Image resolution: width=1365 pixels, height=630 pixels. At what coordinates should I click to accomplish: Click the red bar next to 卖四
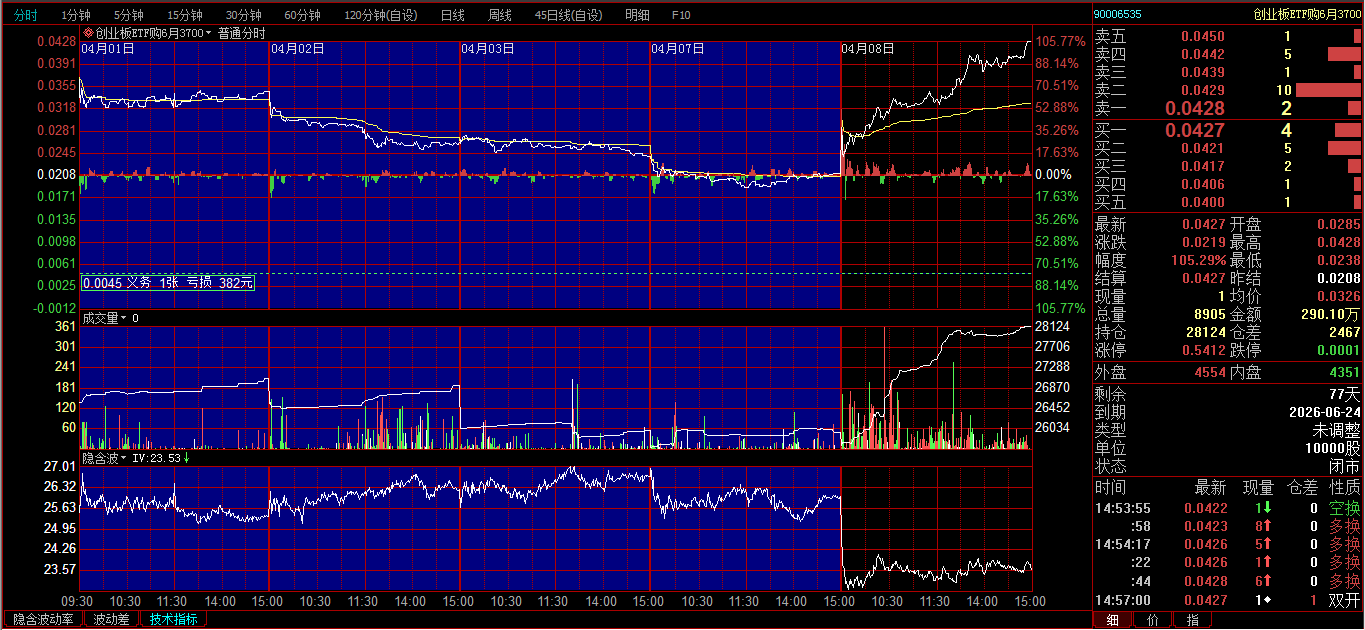tap(1344, 54)
